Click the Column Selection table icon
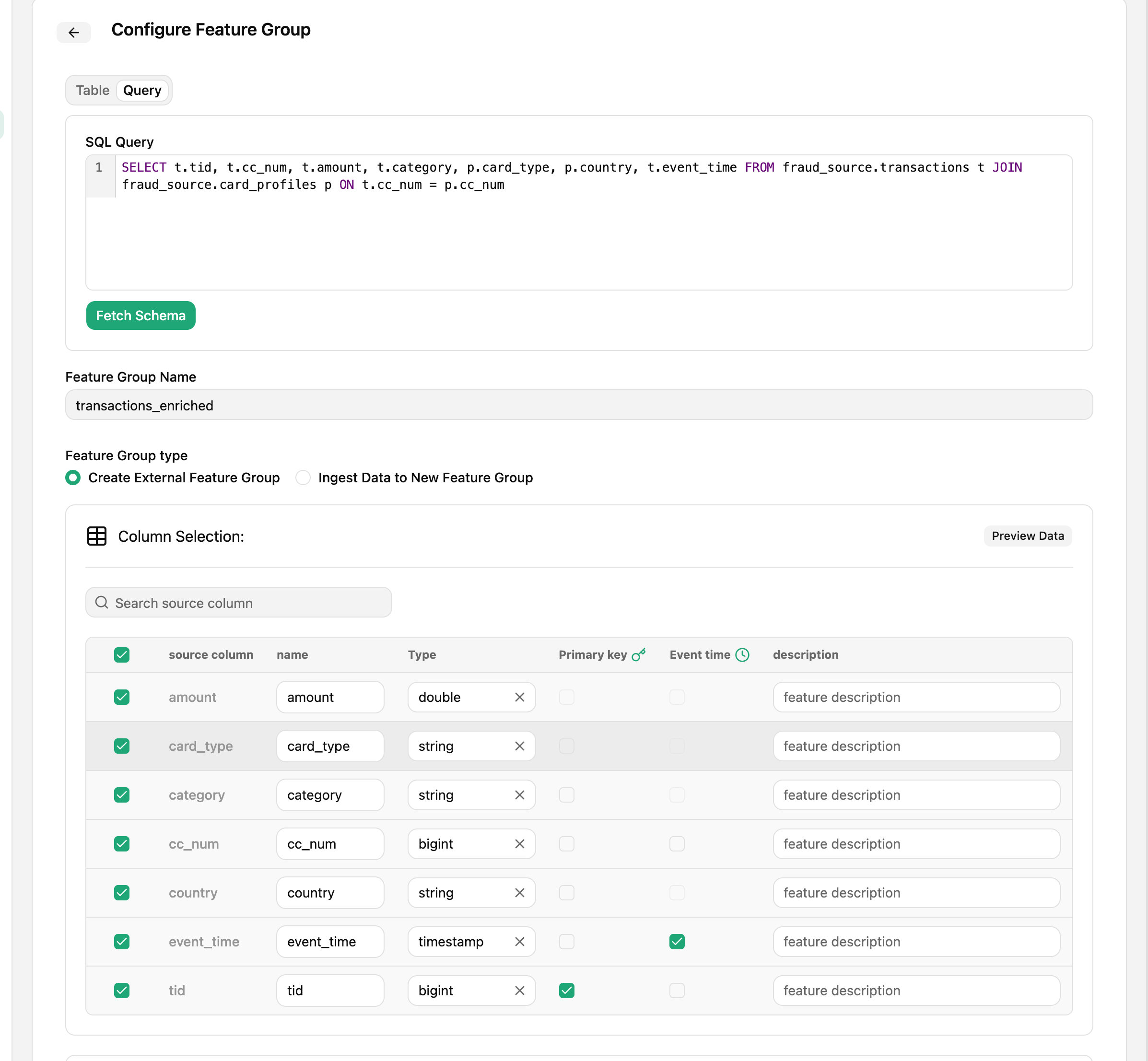The height and width of the screenshot is (1061, 1148). (96, 536)
